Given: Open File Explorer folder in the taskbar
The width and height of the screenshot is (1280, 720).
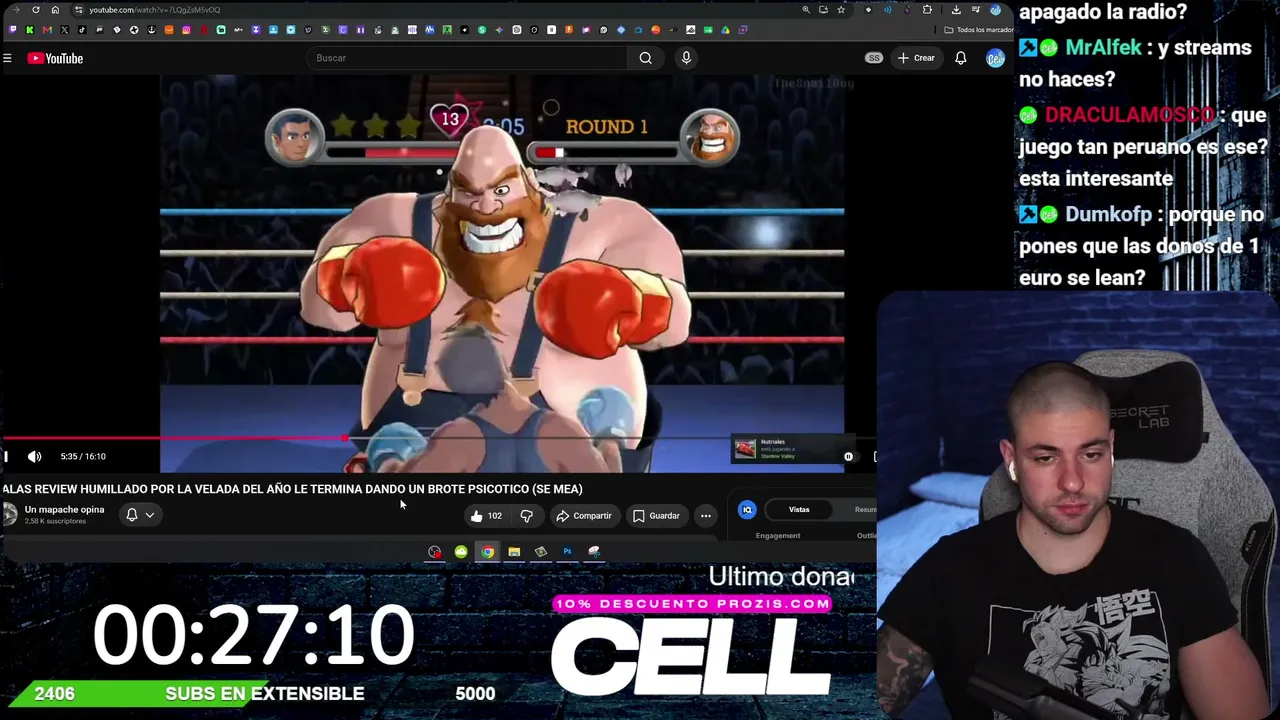Looking at the screenshot, I should coord(514,552).
